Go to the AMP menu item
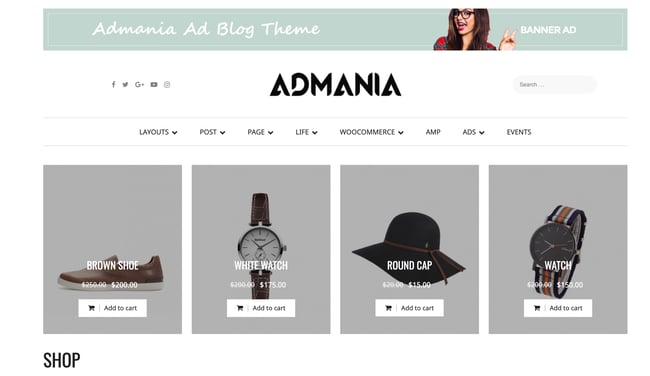Viewport: 650px width, 376px height. click(433, 132)
